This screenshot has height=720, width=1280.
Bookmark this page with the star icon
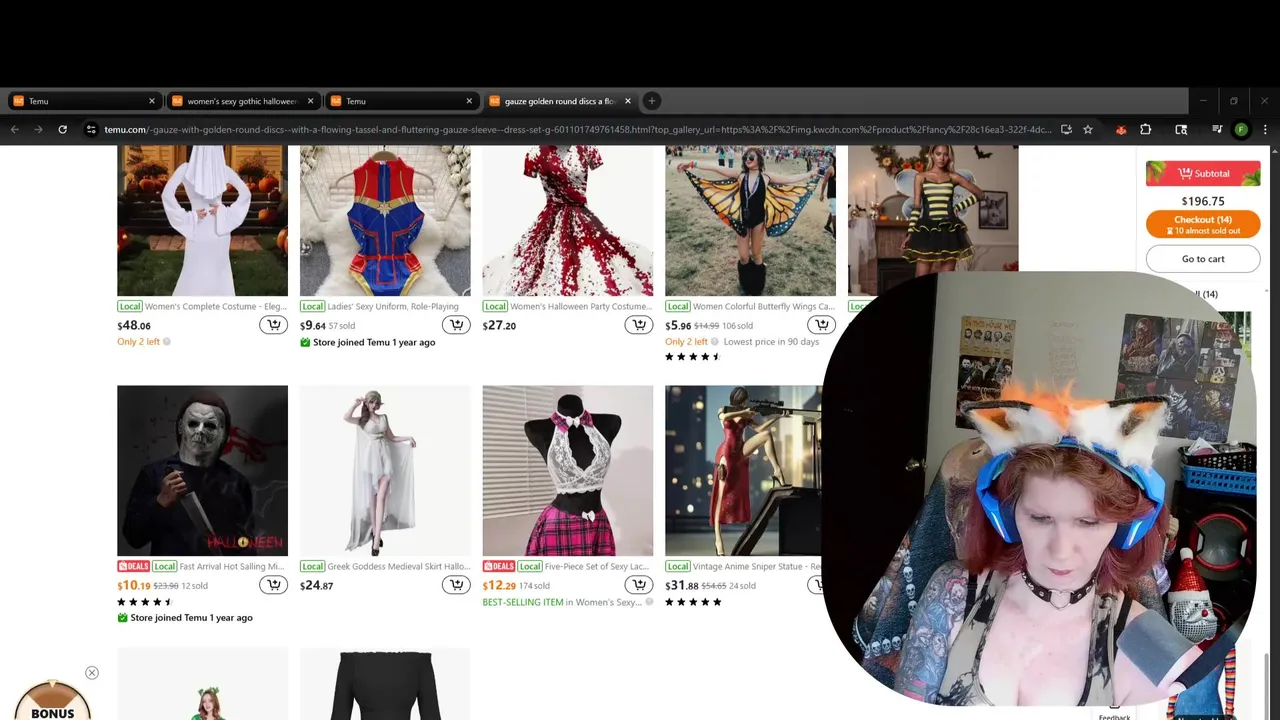click(1088, 129)
